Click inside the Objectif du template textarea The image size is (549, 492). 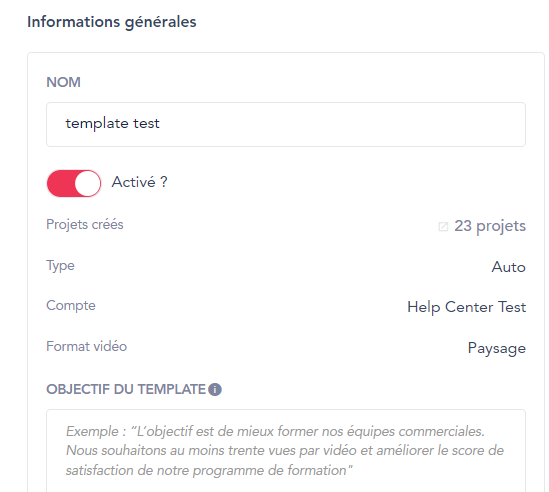coord(286,451)
